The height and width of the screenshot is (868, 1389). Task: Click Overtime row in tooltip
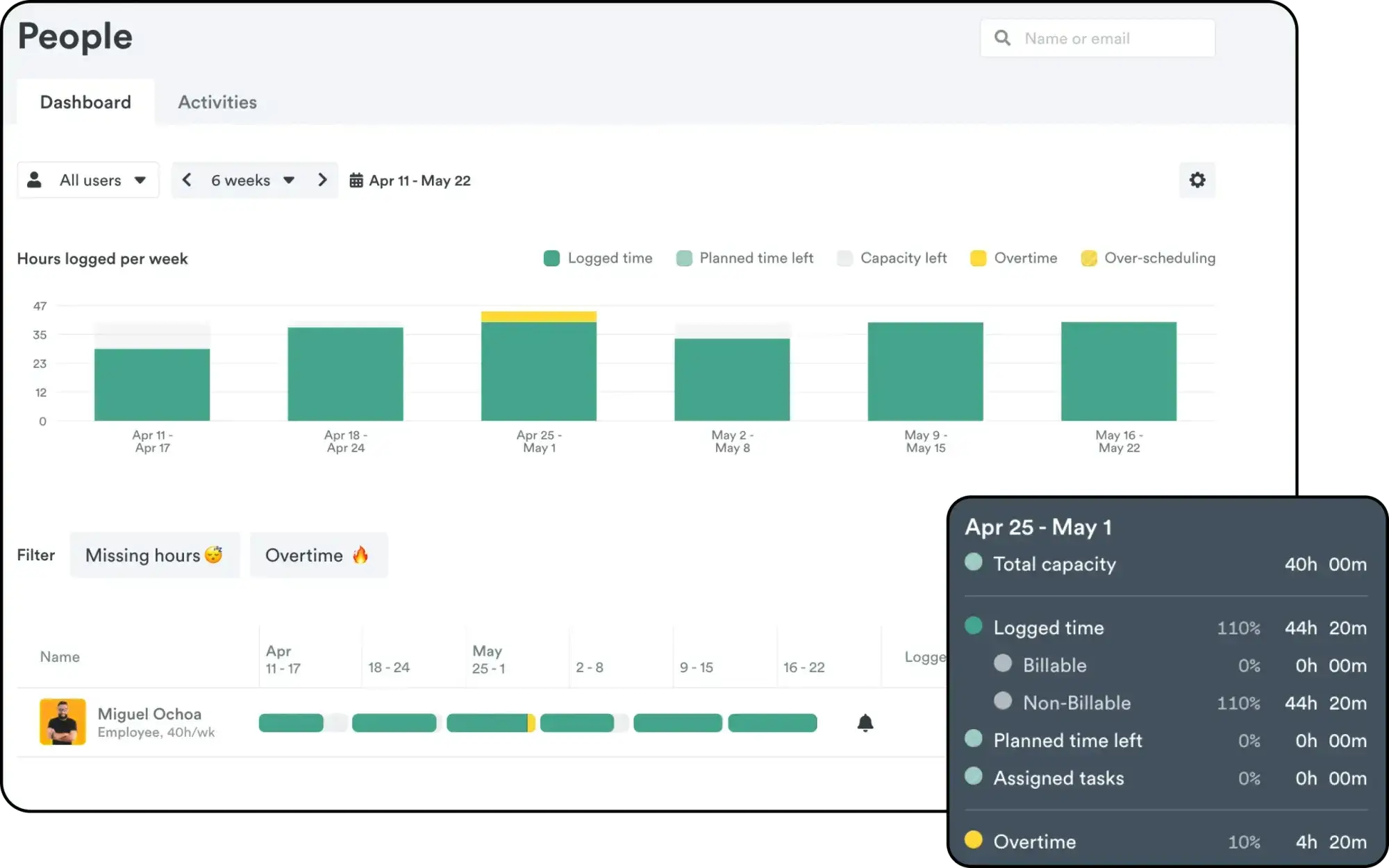coord(1166,842)
